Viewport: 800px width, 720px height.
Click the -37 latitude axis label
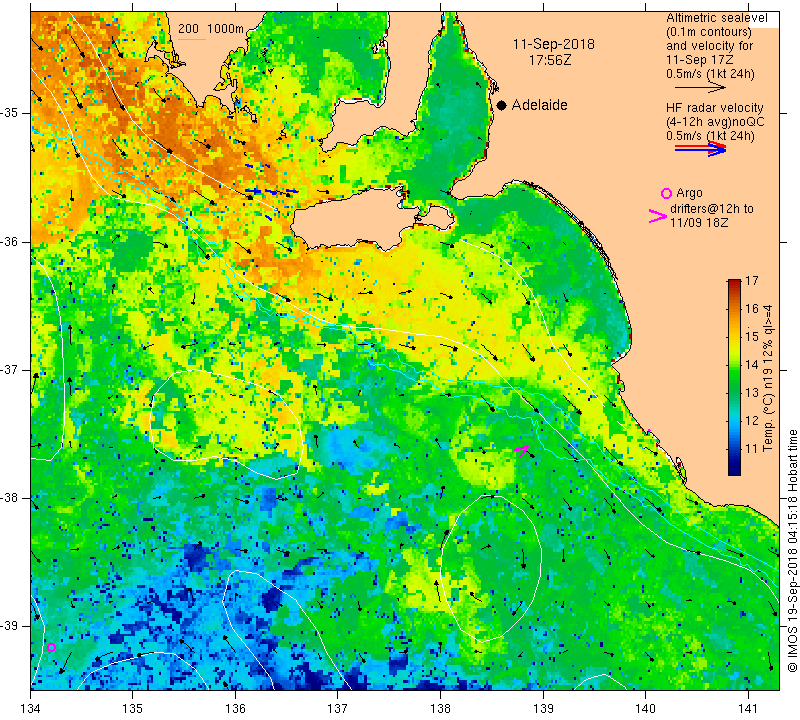tap(13, 369)
